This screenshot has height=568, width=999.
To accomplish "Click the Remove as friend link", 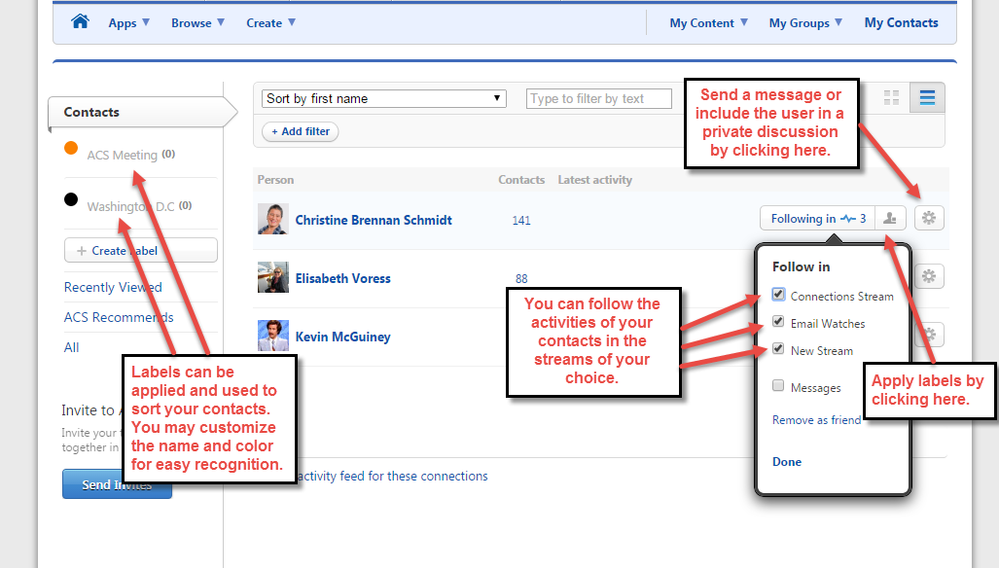I will pos(816,420).
